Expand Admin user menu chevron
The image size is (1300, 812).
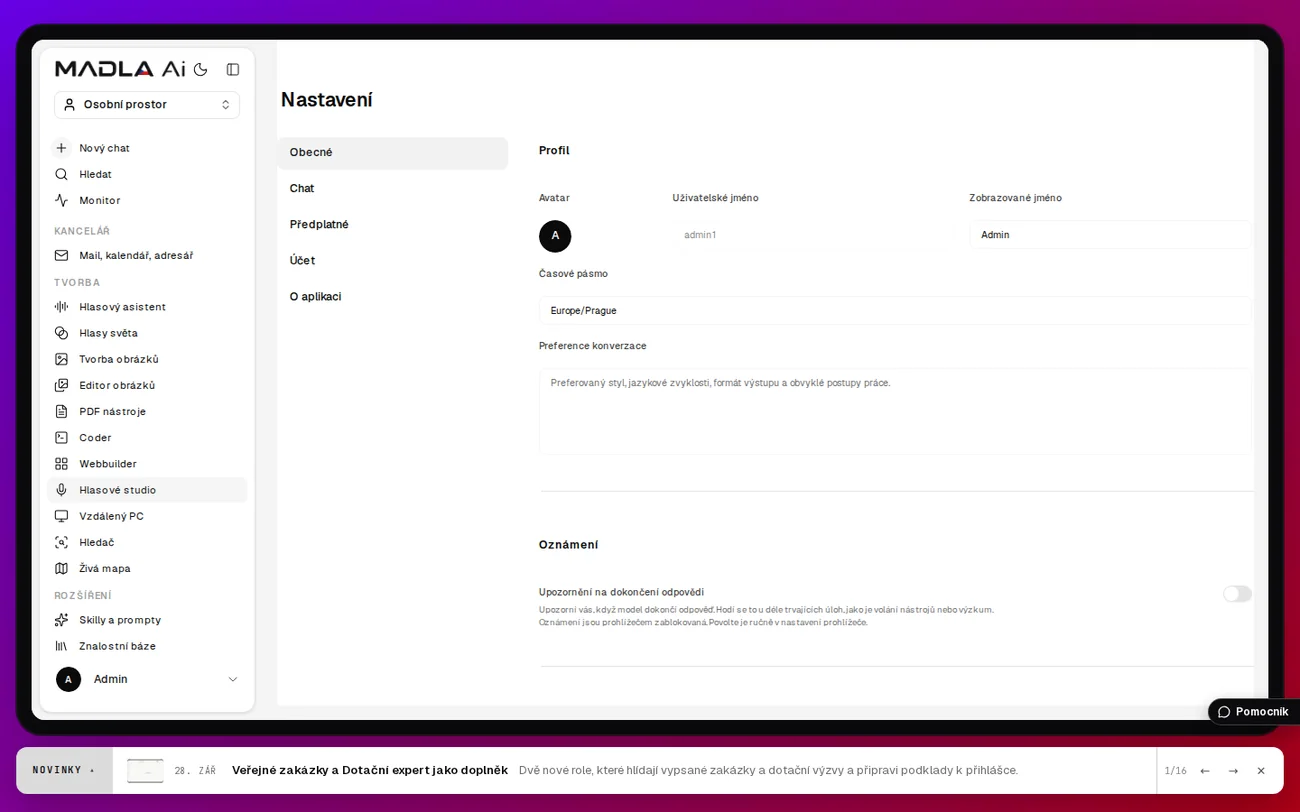[233, 679]
